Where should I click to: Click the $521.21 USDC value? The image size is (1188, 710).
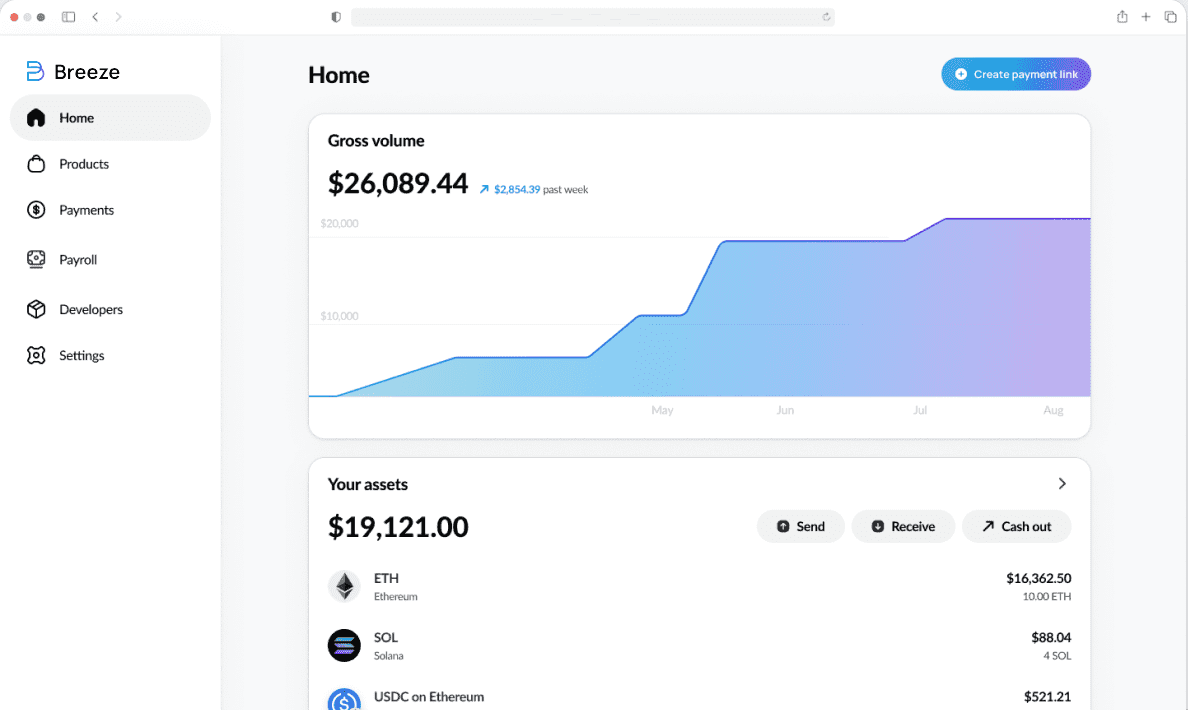pos(1047,696)
